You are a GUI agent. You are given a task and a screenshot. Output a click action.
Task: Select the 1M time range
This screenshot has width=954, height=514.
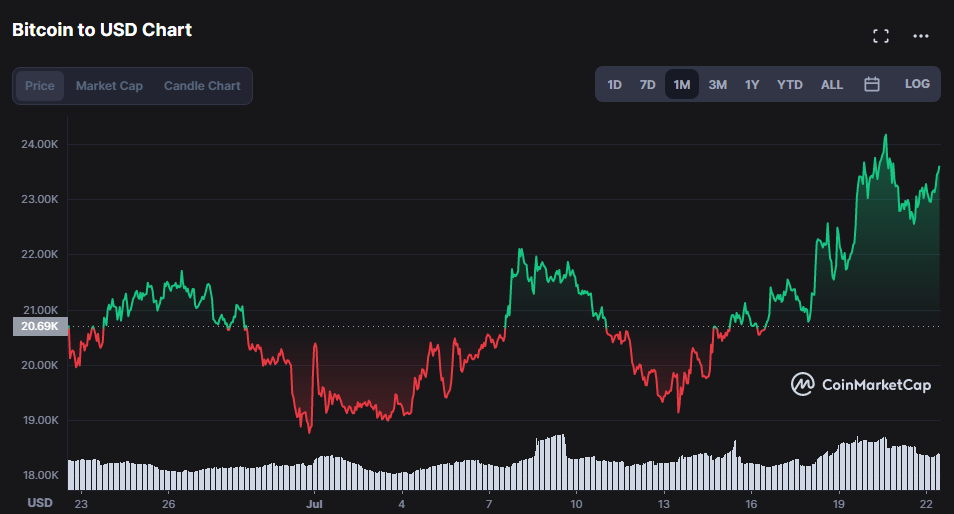click(681, 85)
